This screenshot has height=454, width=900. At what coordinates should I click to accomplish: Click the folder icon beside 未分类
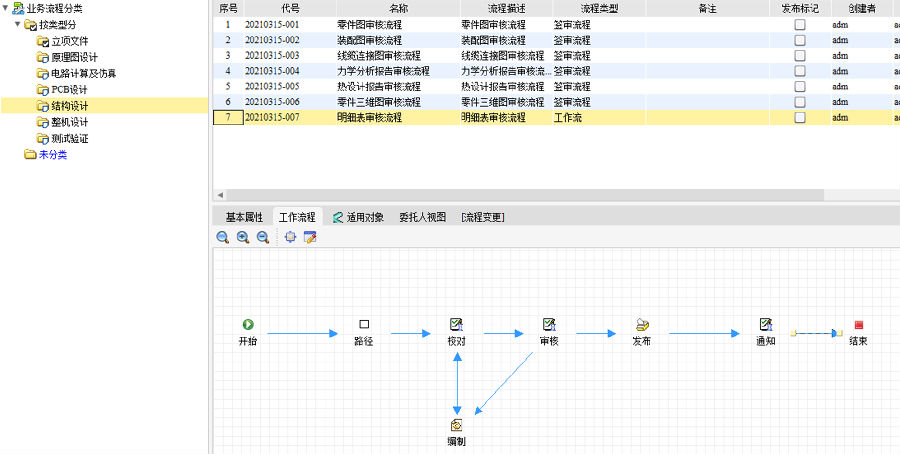[x=30, y=154]
